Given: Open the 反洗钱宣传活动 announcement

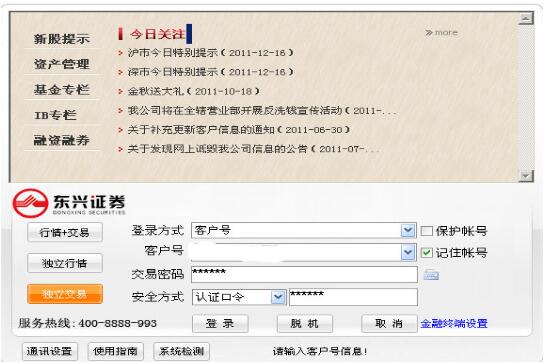Looking at the screenshot, I should (262, 111).
